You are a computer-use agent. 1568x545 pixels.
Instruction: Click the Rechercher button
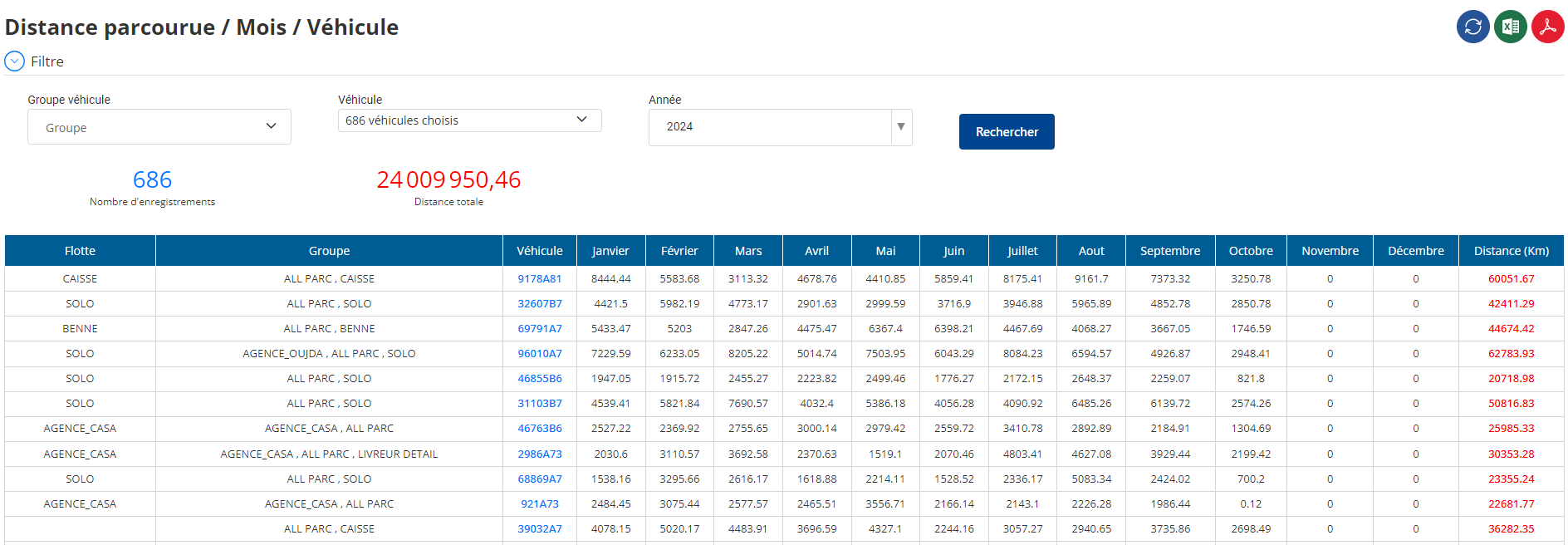click(x=1007, y=131)
